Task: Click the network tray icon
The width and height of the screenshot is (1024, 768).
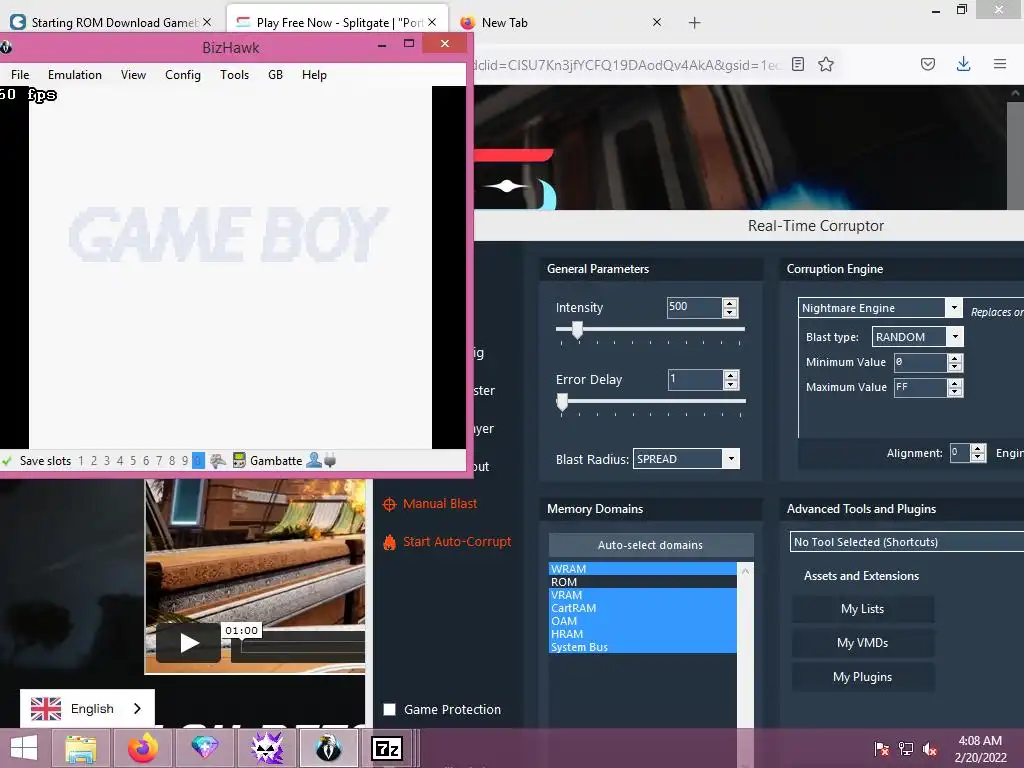Action: click(906, 749)
